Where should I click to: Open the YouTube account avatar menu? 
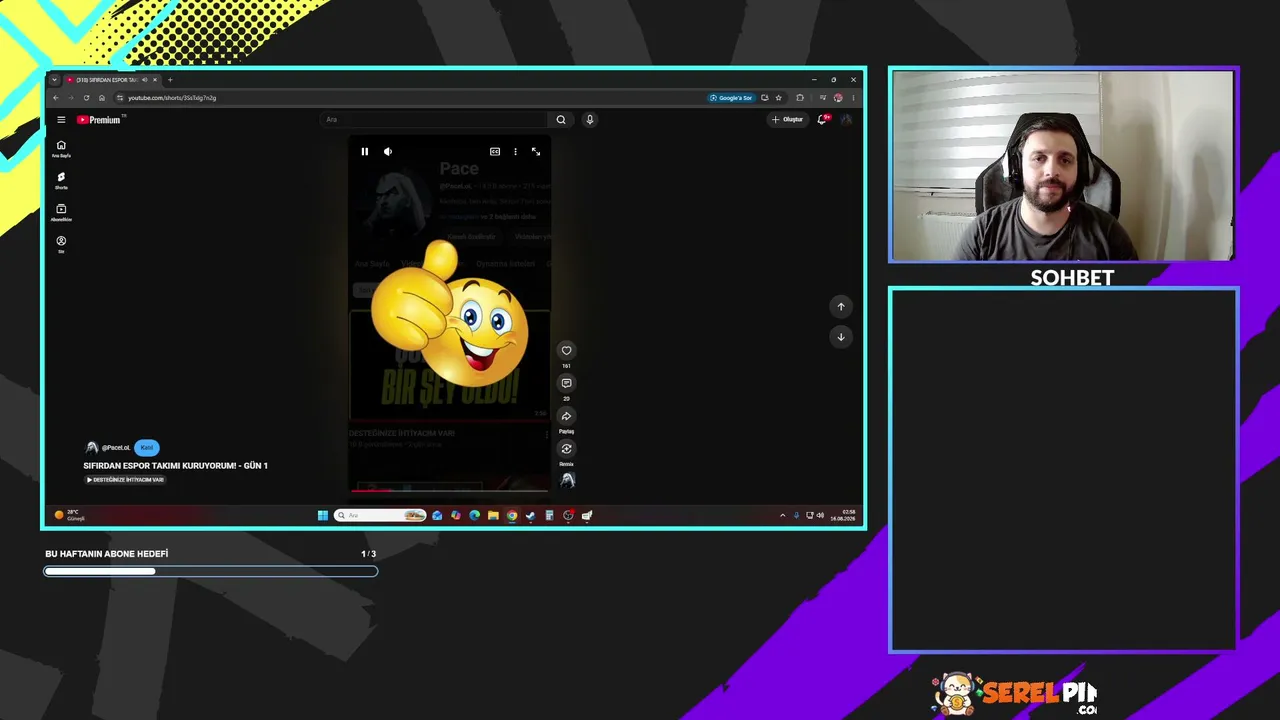coord(846,120)
